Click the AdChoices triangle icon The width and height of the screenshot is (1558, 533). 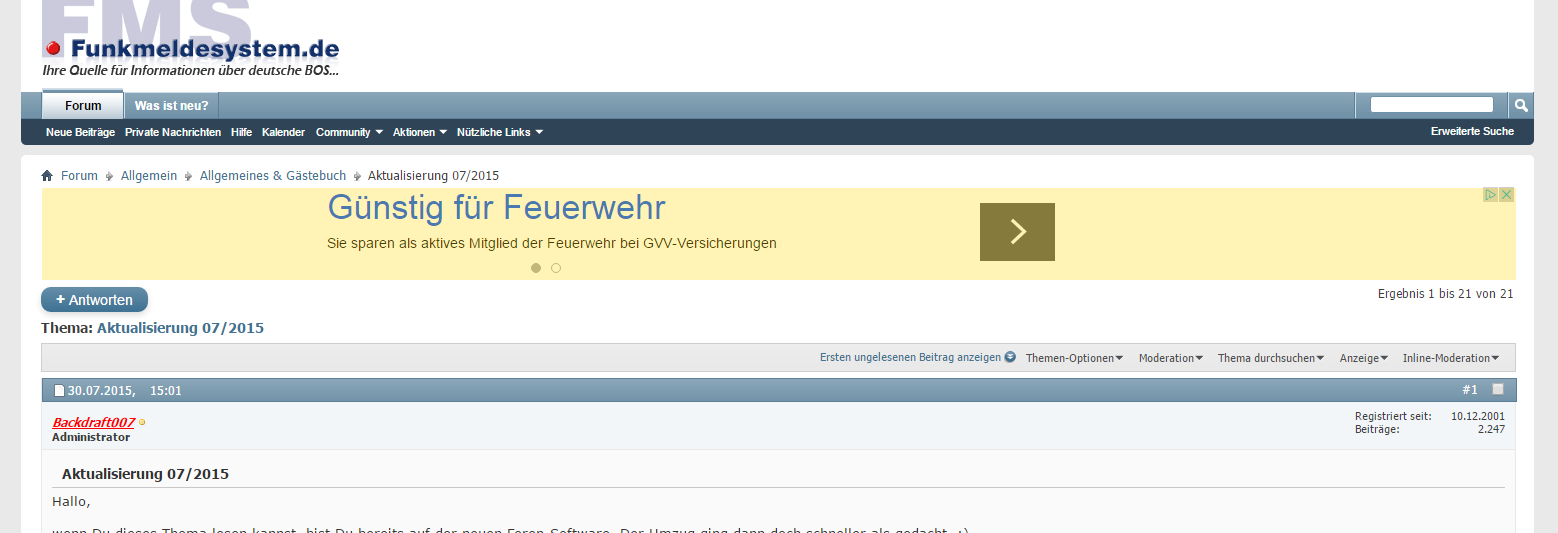point(1490,195)
